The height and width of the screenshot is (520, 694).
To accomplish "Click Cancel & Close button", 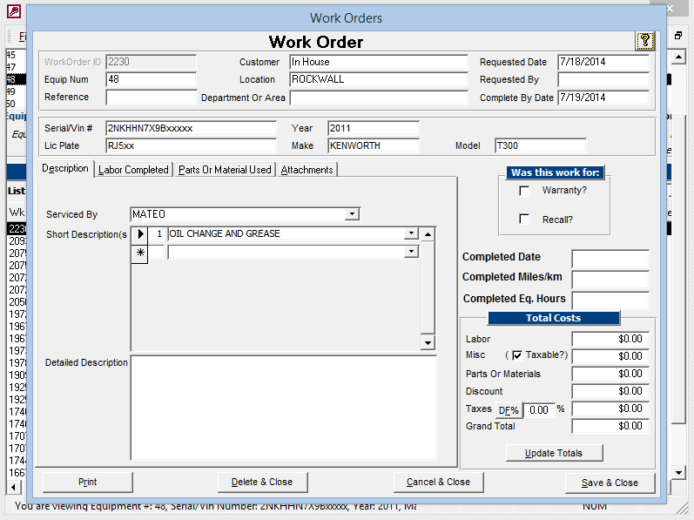I will (438, 482).
